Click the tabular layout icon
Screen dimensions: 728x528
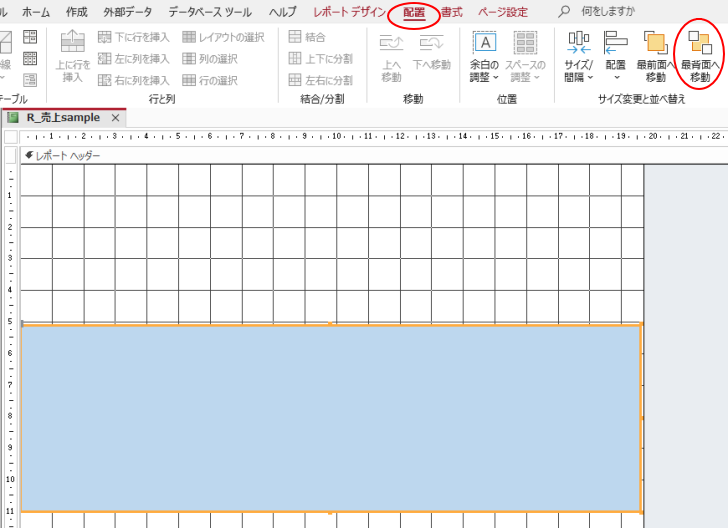(30, 59)
